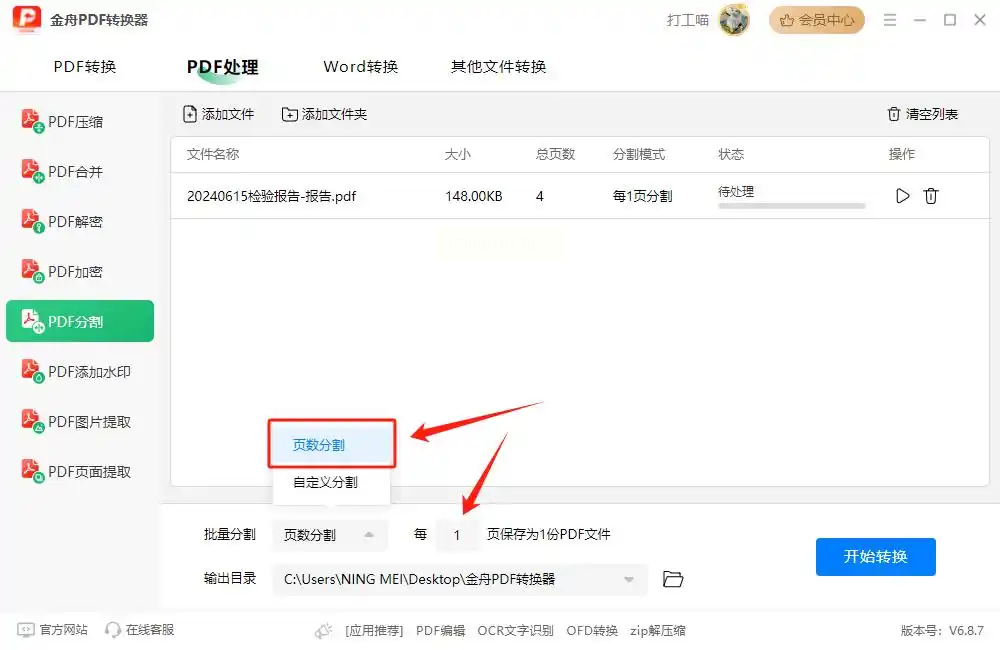Click the 开始转换 button

click(x=876, y=556)
